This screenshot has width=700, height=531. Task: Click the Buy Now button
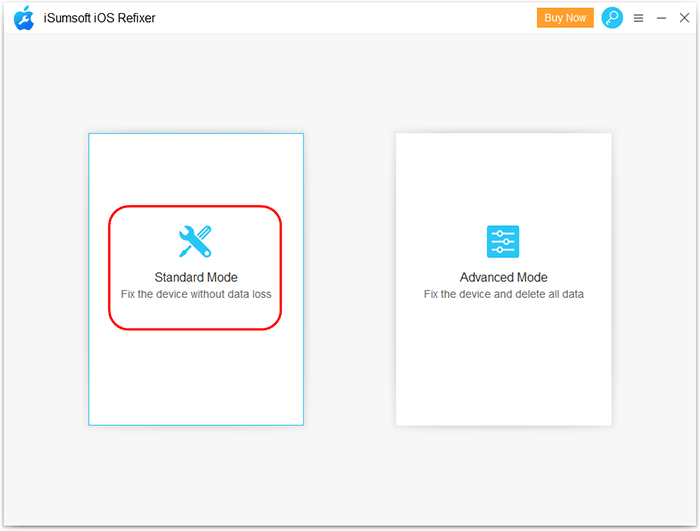coord(565,18)
